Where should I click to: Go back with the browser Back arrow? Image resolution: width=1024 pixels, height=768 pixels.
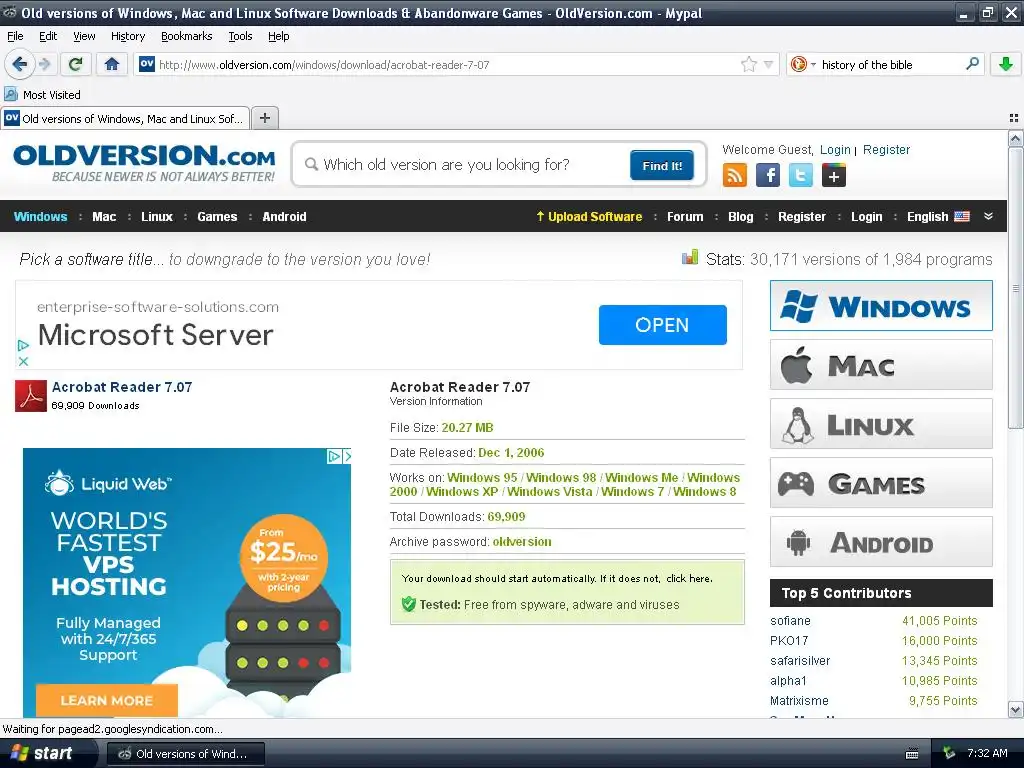pyautogui.click(x=20, y=65)
